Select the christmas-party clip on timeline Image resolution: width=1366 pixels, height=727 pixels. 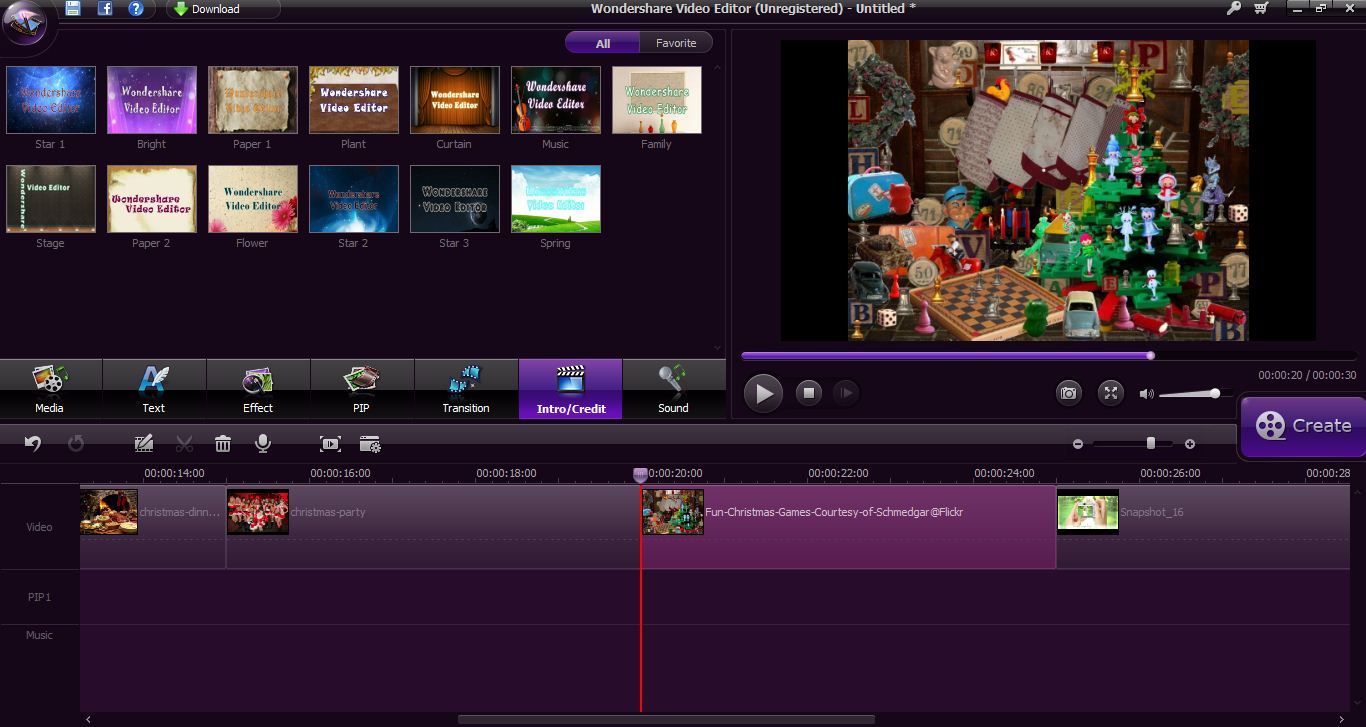coord(433,527)
